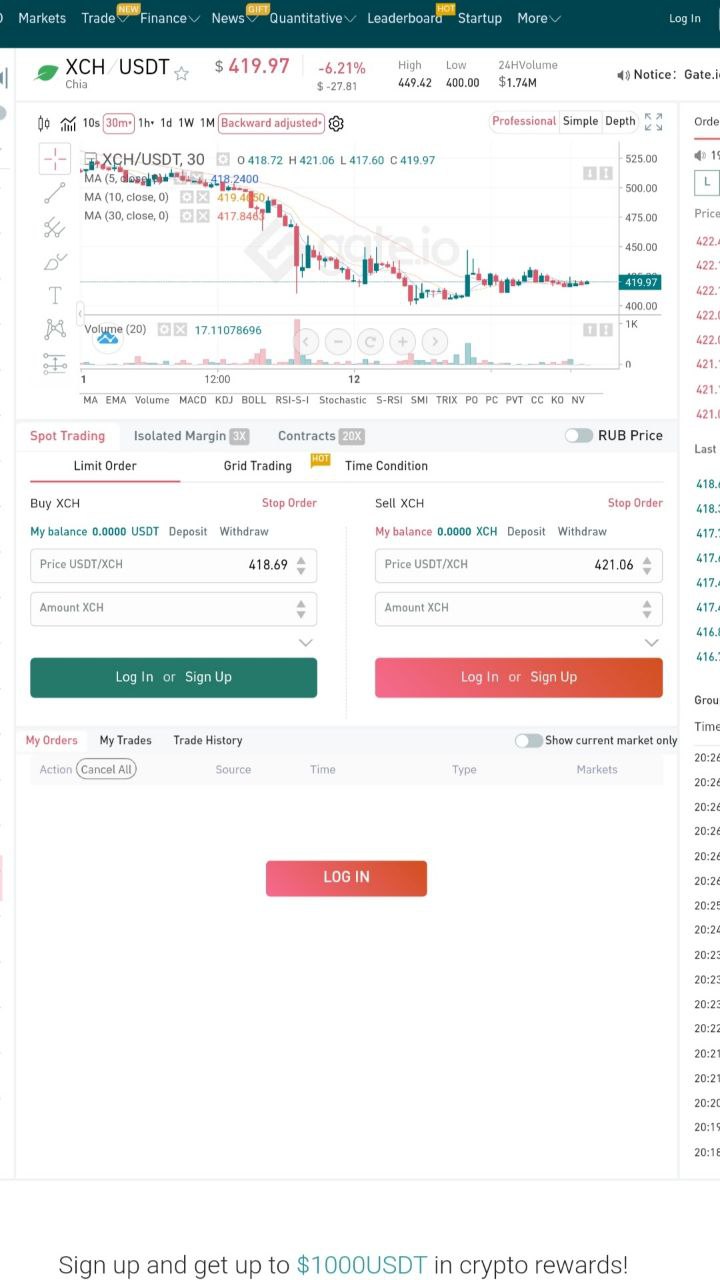Viewport: 720px width, 1280px height.
Task: Select 1W chart interval
Action: (x=186, y=123)
